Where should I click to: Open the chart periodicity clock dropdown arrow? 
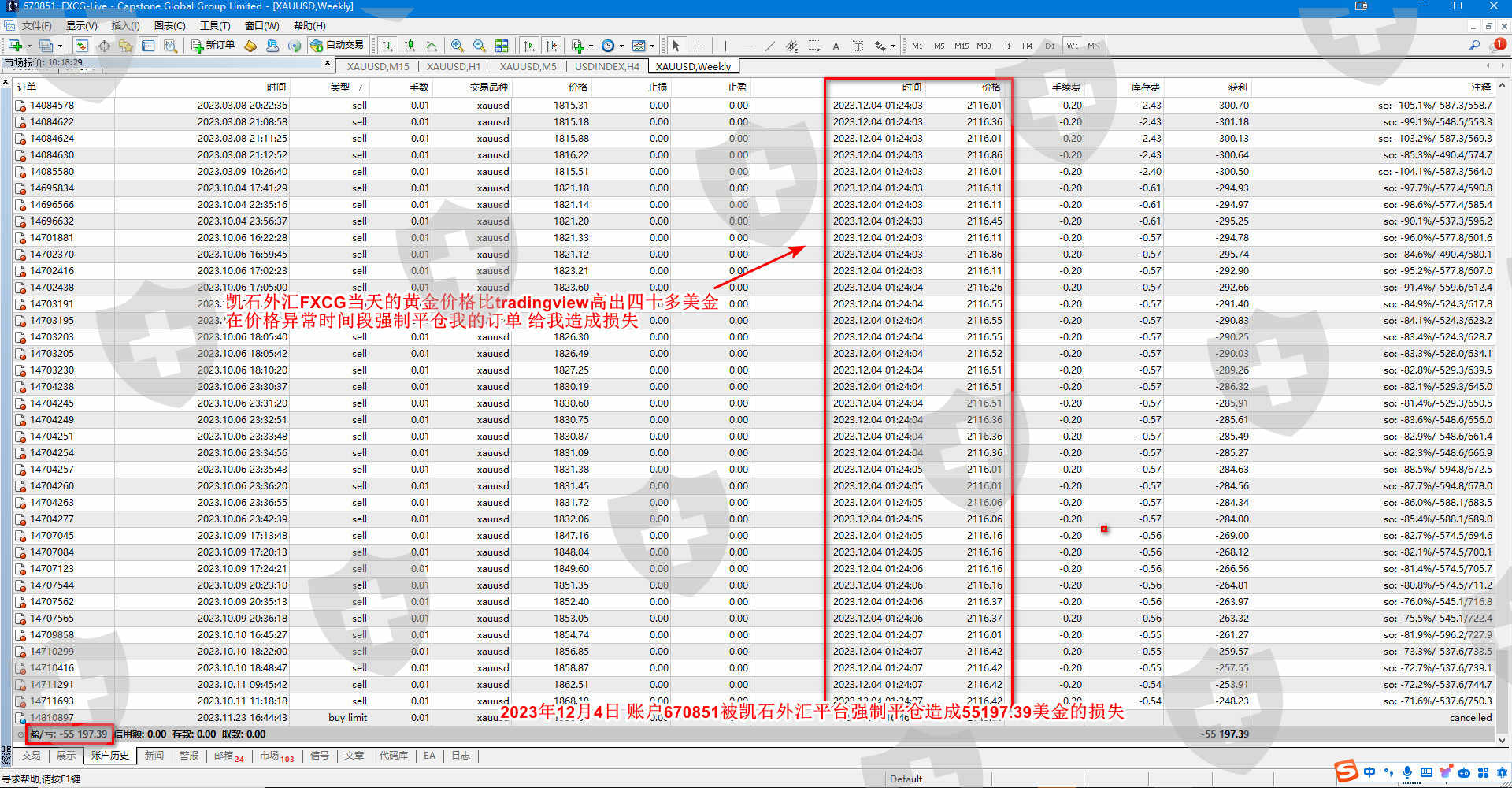622,46
